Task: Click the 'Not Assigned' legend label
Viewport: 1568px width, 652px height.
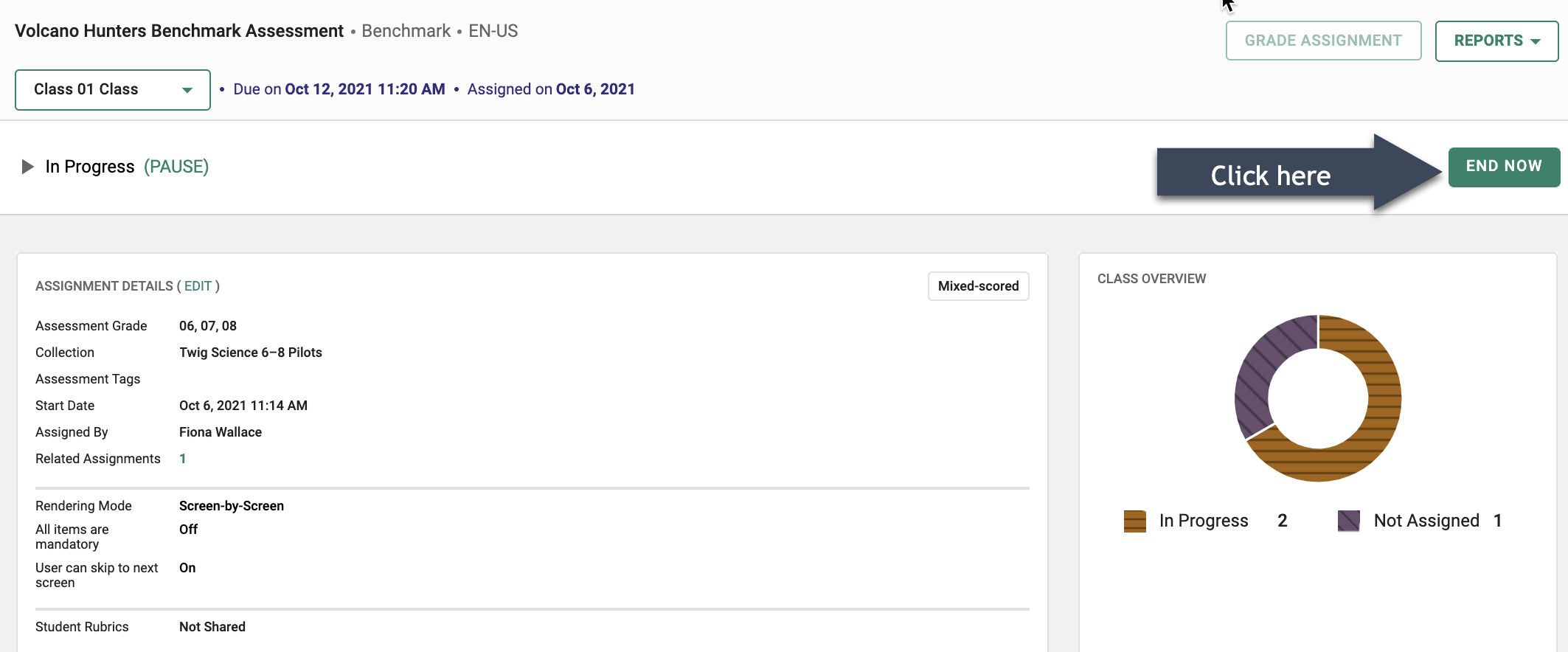Action: click(1426, 521)
